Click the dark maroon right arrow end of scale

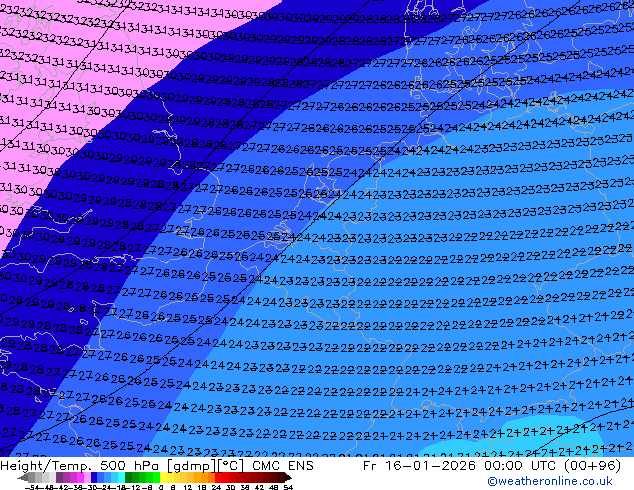click(x=287, y=477)
